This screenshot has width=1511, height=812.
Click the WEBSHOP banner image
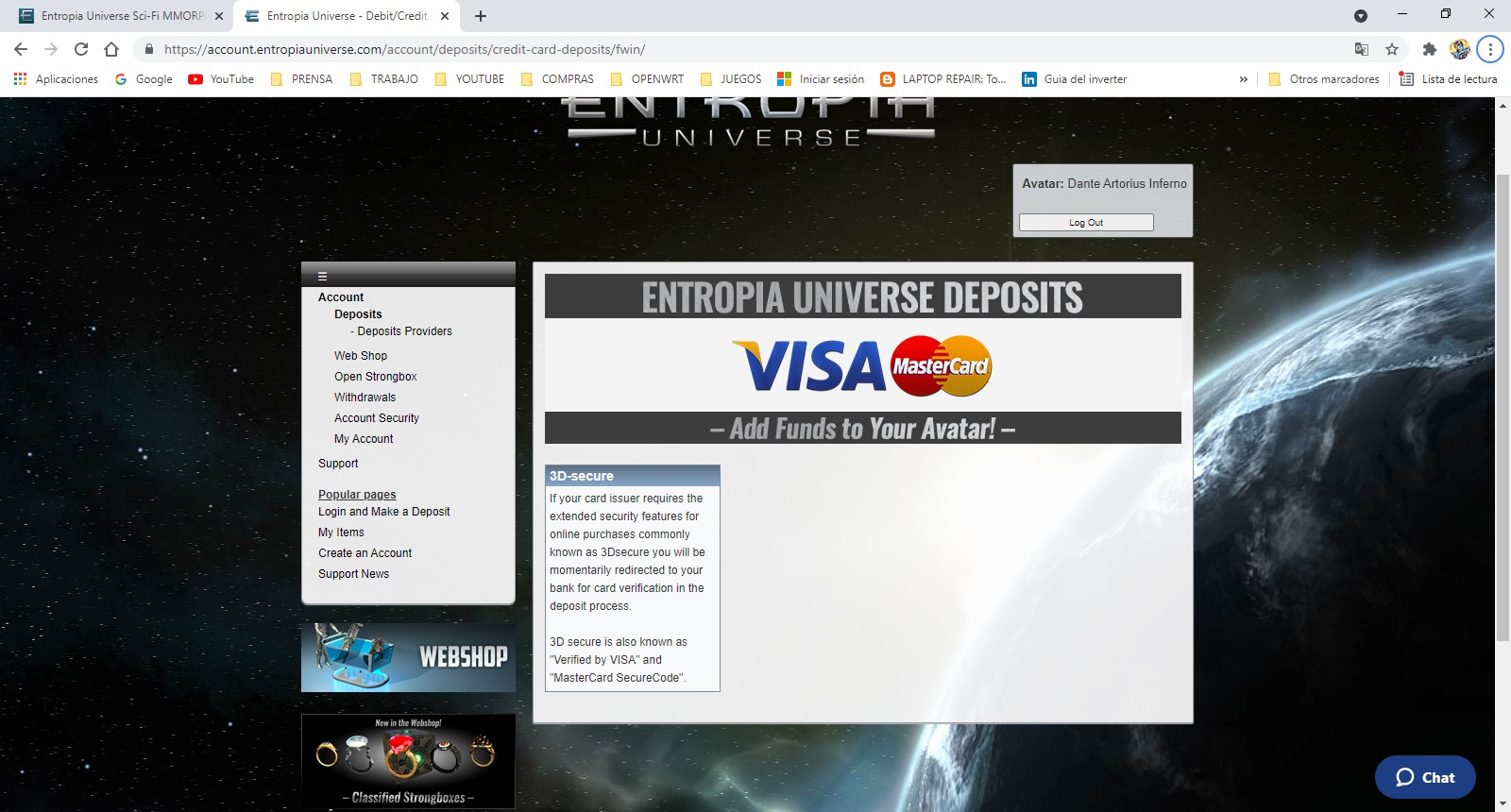tap(408, 657)
